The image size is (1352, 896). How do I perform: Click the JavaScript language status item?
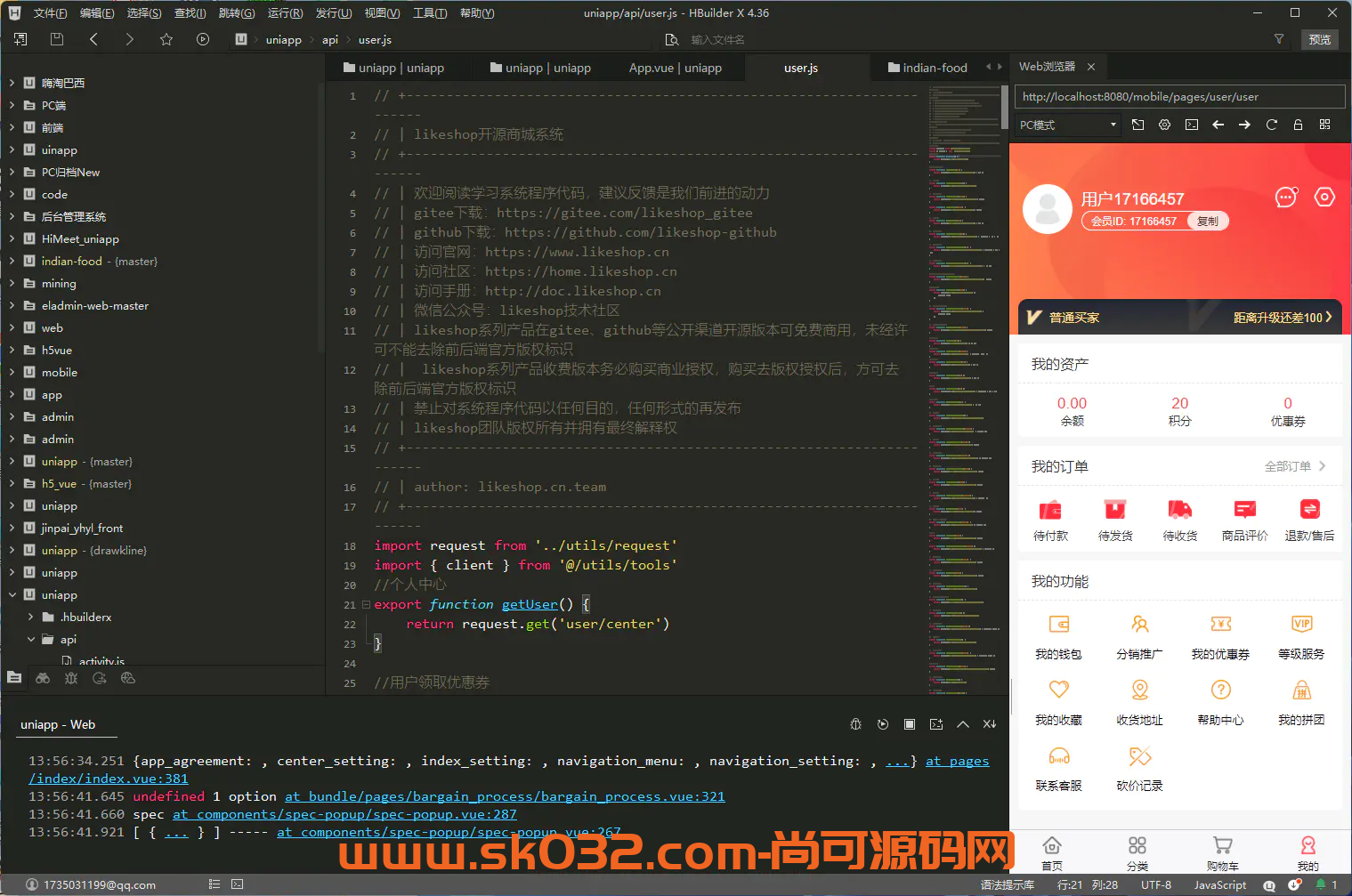pyautogui.click(x=1219, y=884)
